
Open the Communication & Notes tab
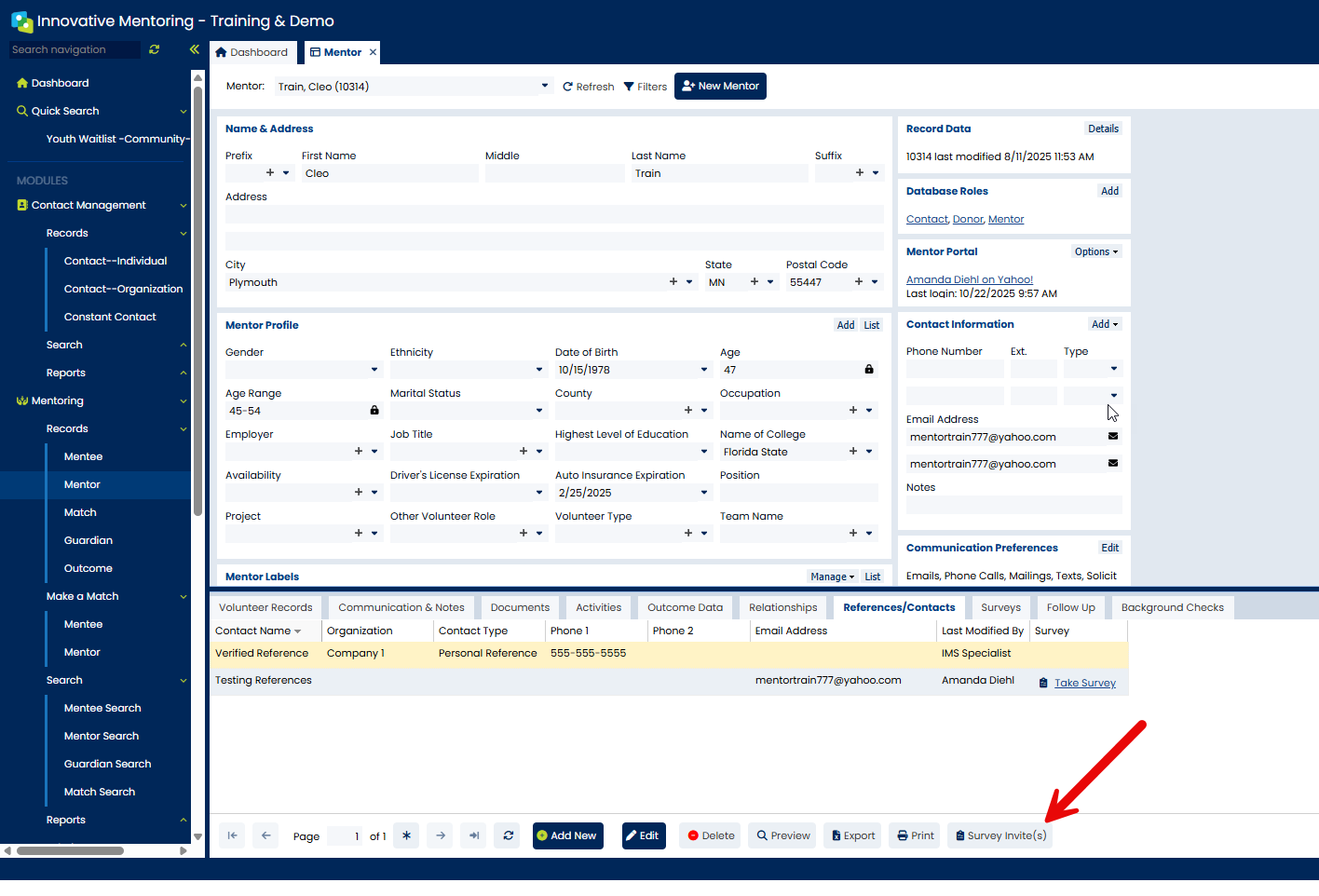coord(401,607)
